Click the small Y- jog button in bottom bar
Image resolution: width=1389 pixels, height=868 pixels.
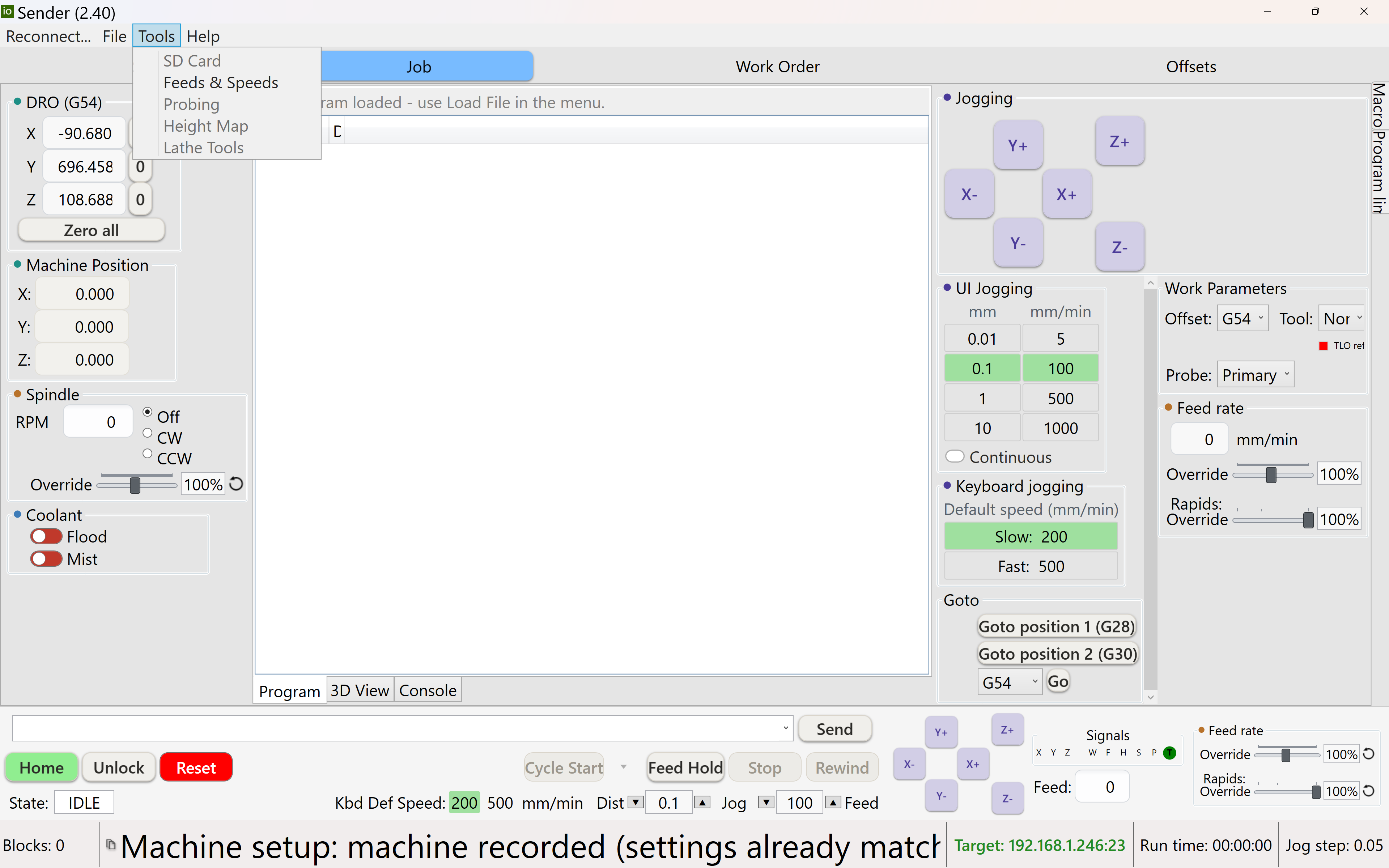pyautogui.click(x=941, y=795)
